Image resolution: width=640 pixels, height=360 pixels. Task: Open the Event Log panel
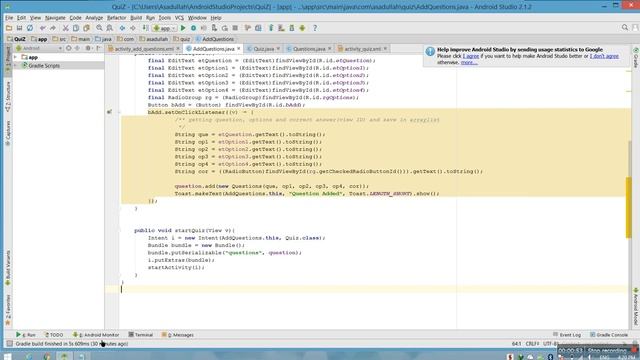[x=567, y=335]
